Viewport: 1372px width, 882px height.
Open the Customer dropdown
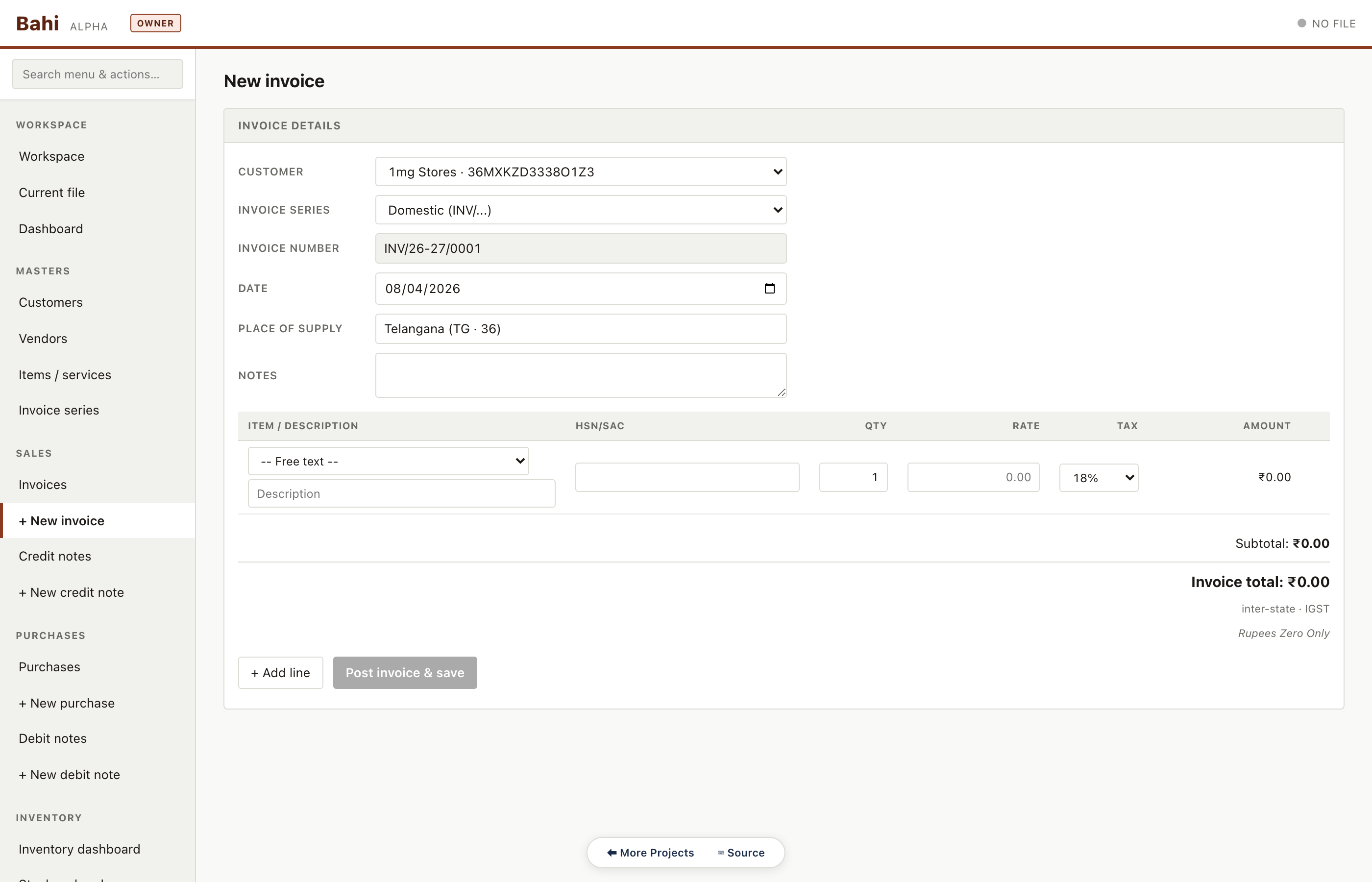581,171
